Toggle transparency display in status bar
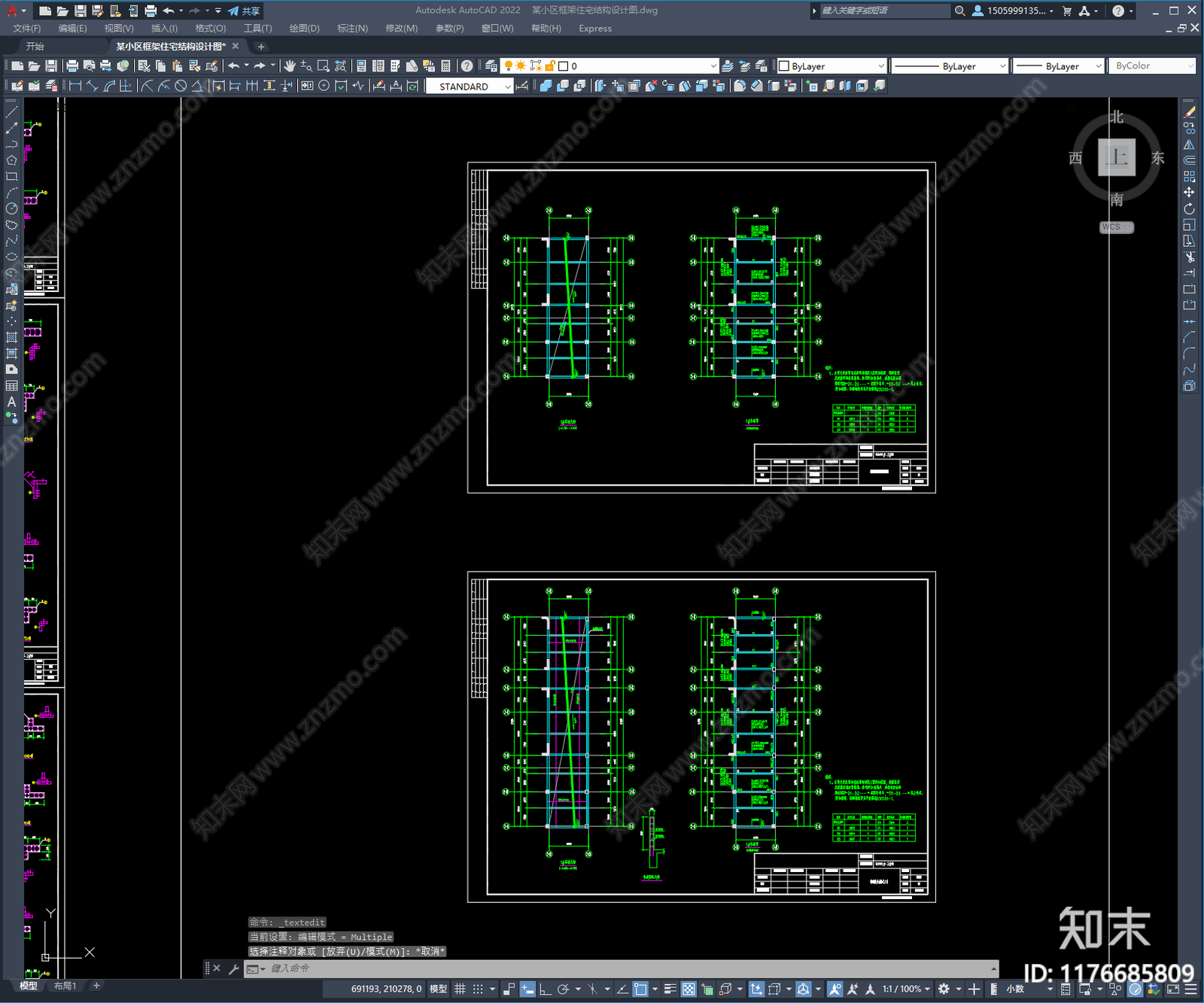 tap(689, 989)
